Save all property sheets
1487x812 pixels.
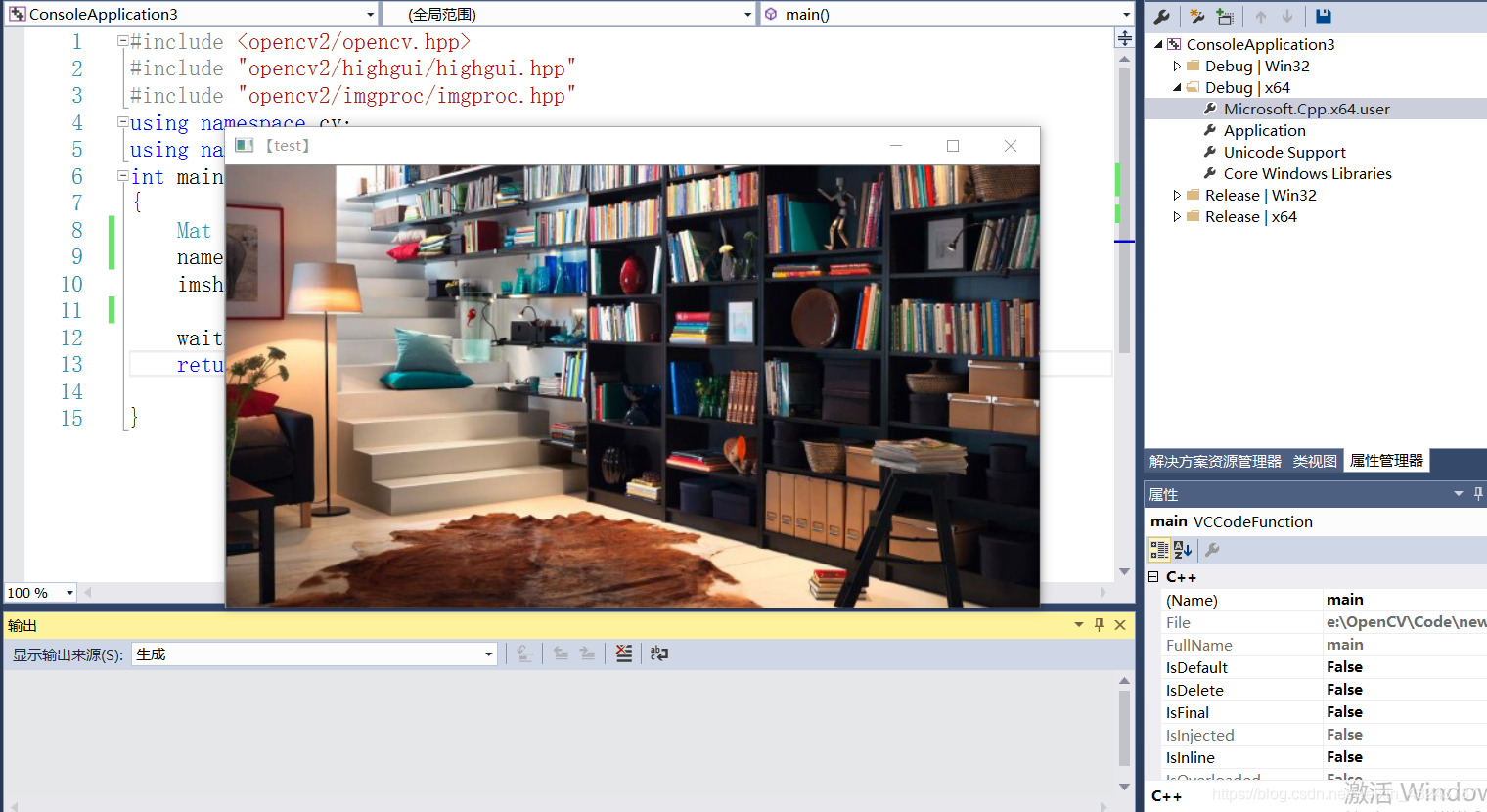tap(1325, 17)
